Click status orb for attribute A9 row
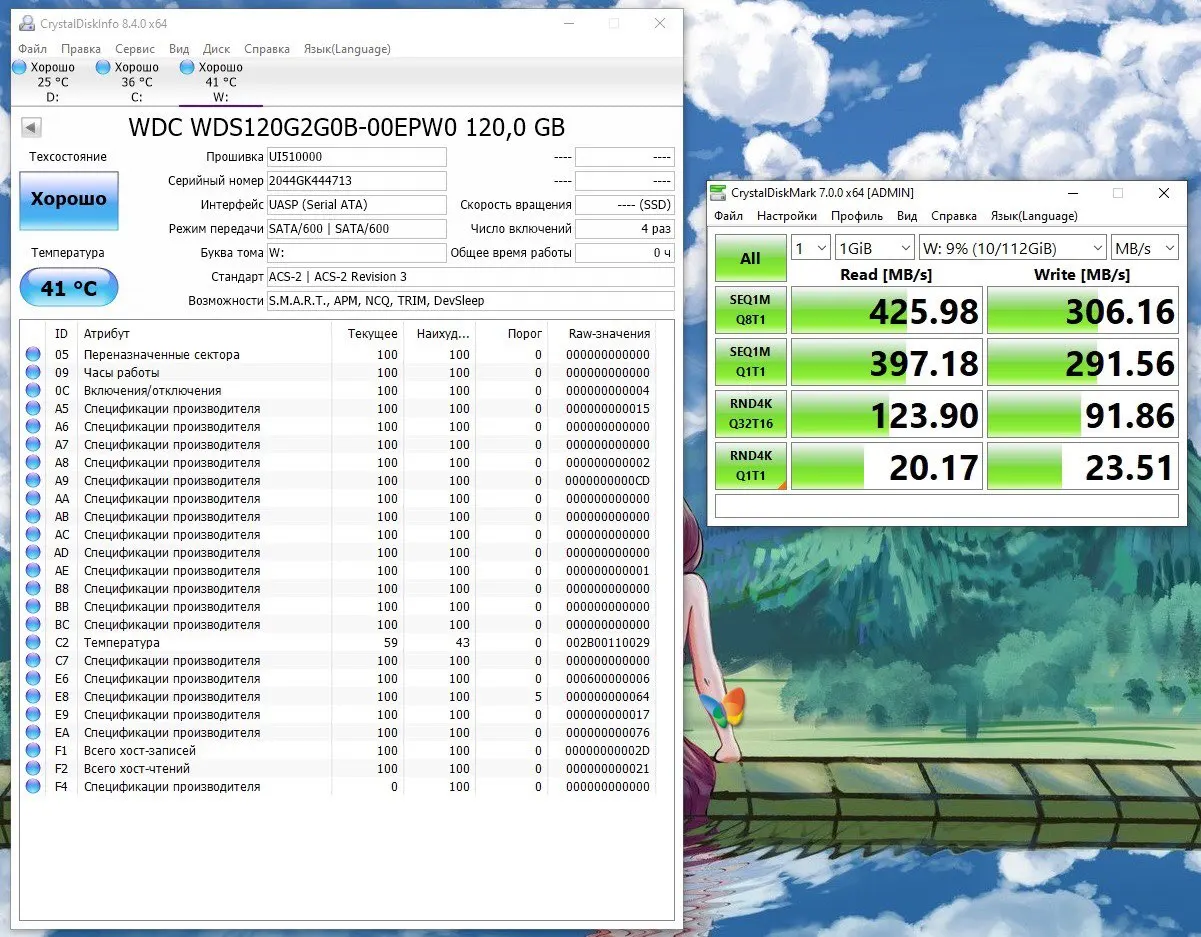 33,481
